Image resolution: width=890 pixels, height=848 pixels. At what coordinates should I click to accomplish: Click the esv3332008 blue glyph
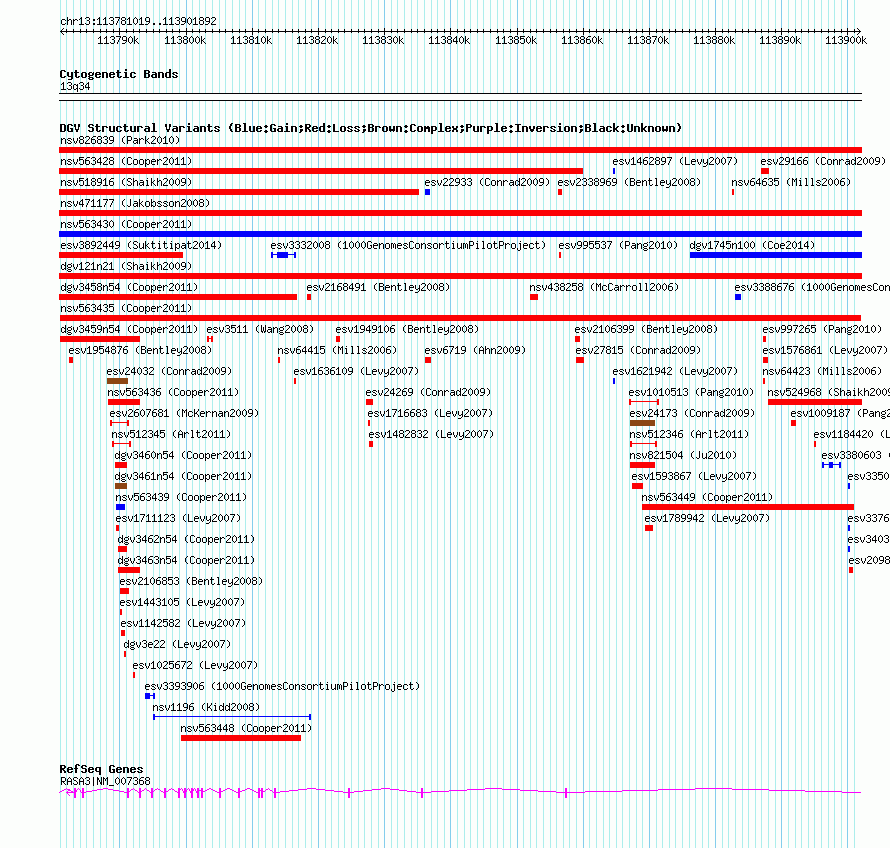283,255
